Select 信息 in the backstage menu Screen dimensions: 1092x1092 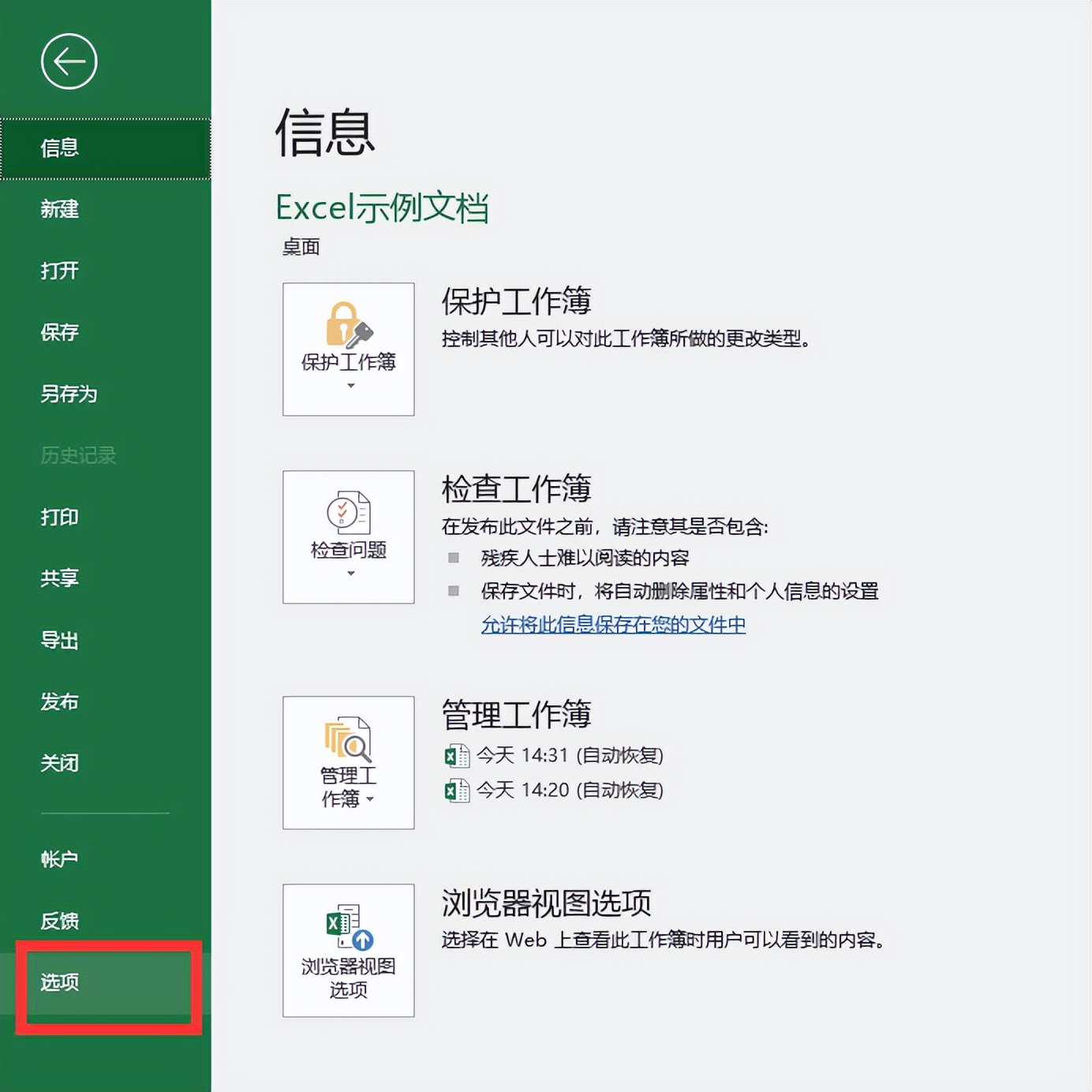106,148
